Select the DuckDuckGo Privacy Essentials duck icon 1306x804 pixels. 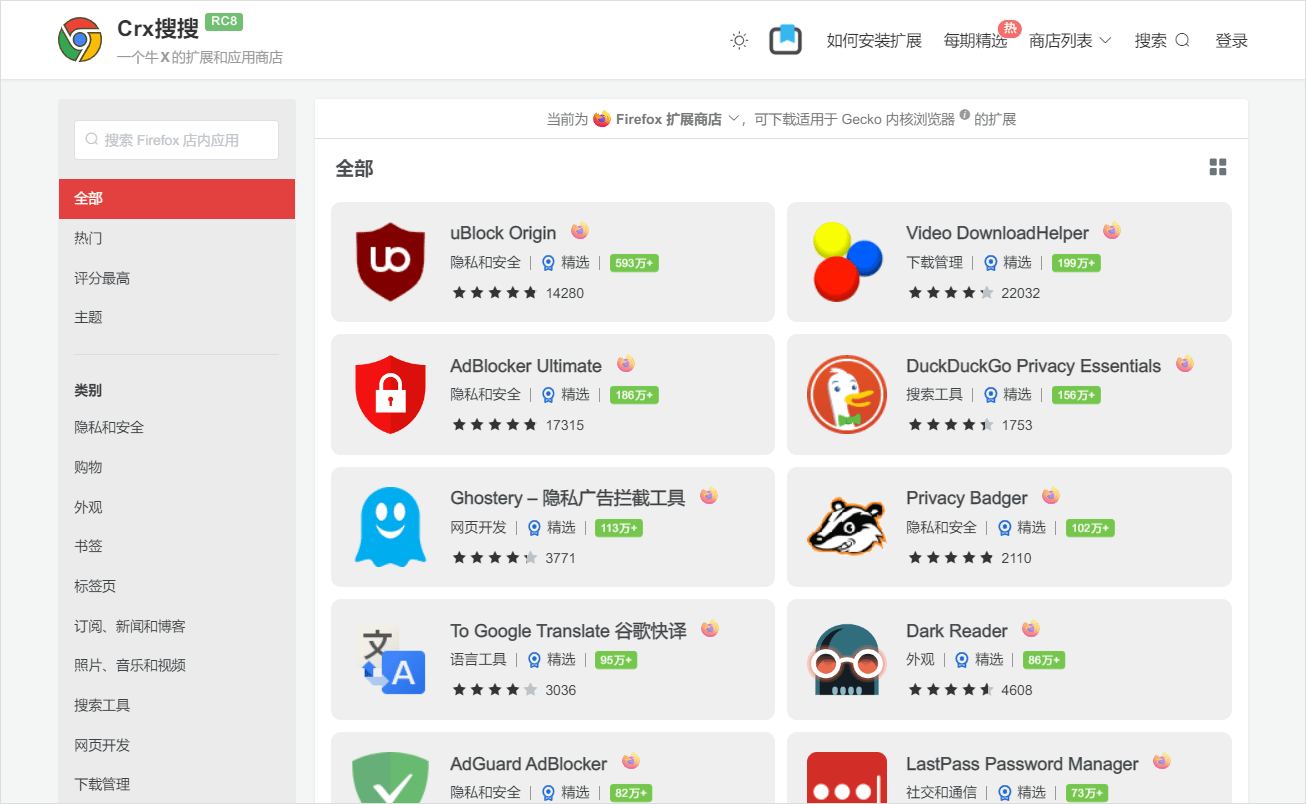click(847, 394)
